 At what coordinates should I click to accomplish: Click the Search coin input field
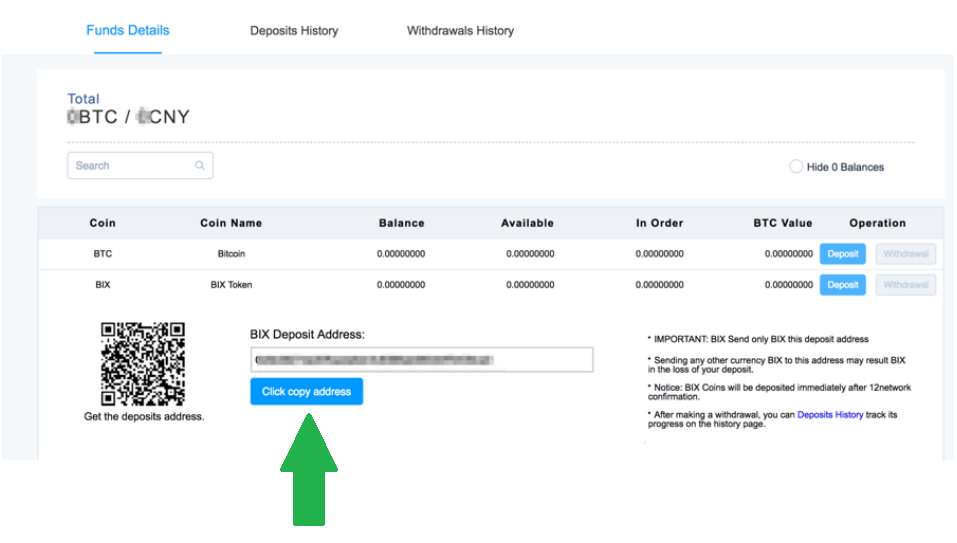140,165
